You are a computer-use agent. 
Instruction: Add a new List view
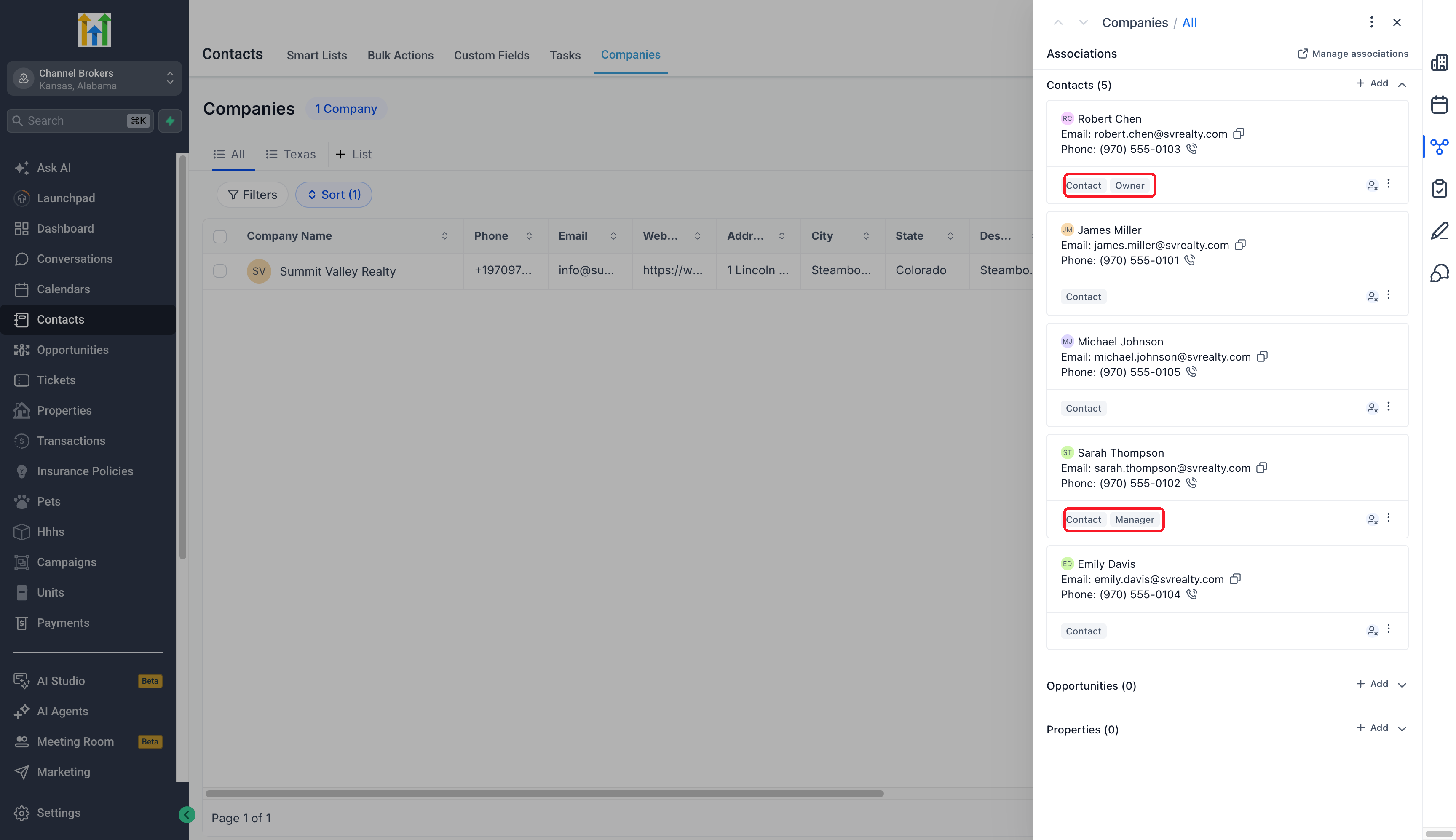pyautogui.click(x=353, y=154)
